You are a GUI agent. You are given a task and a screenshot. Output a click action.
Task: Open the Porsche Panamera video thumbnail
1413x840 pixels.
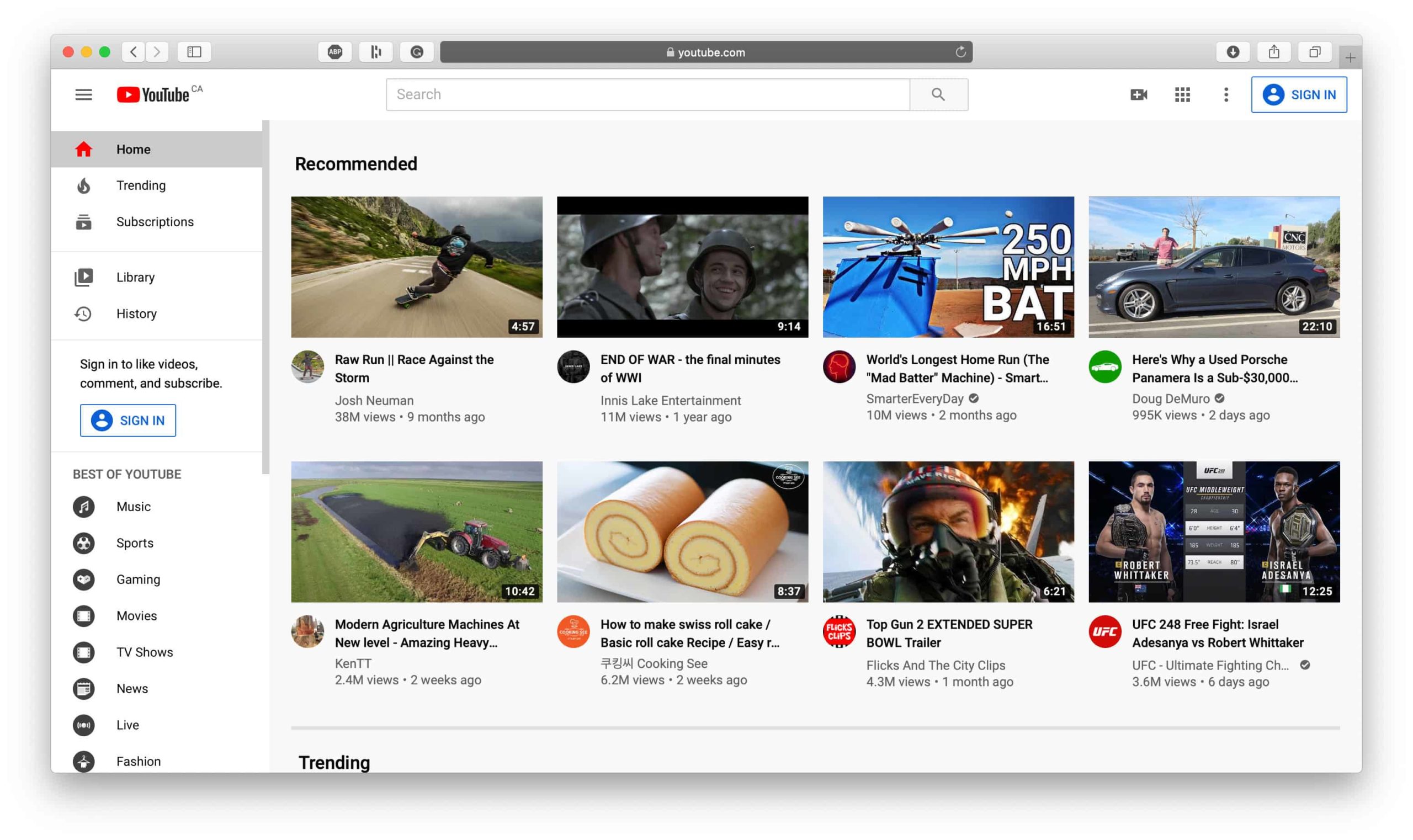(x=1214, y=267)
